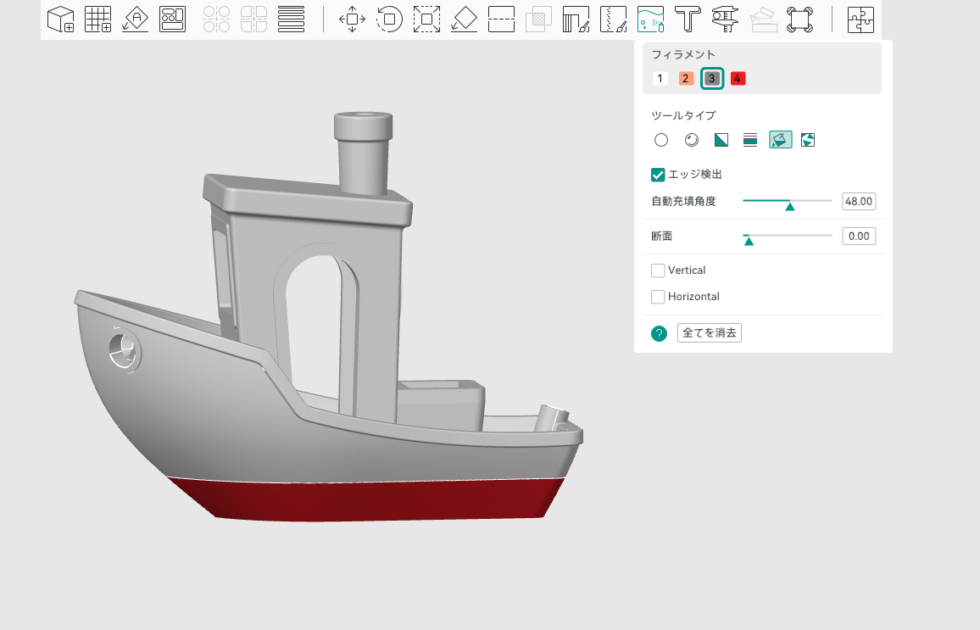Click the Add plate grid icon

coord(98,19)
